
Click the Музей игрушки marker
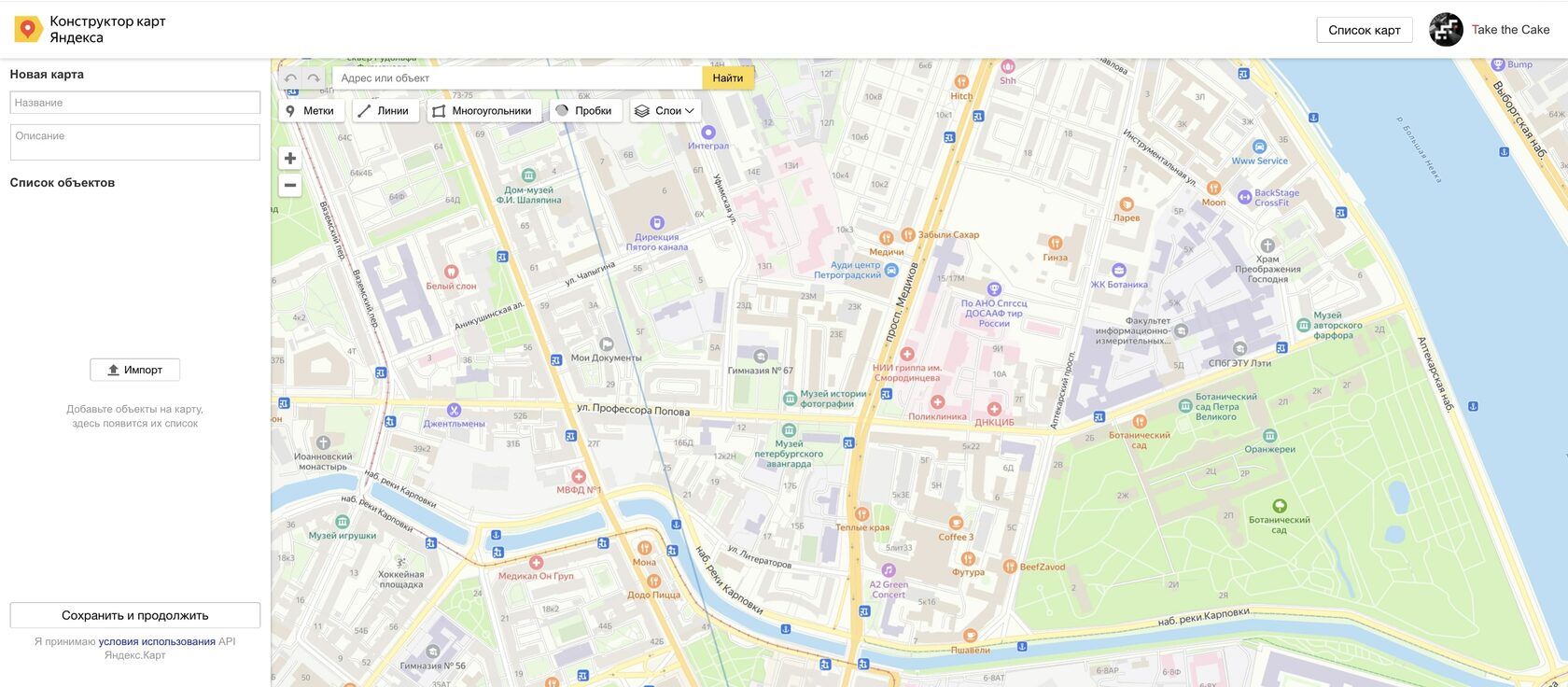pos(343,522)
